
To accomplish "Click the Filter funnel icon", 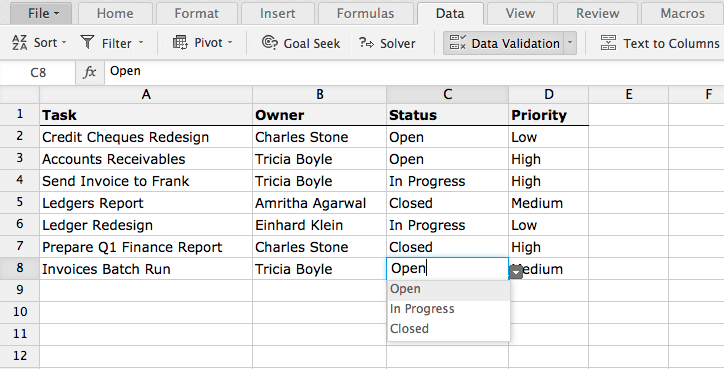I will click(x=87, y=42).
